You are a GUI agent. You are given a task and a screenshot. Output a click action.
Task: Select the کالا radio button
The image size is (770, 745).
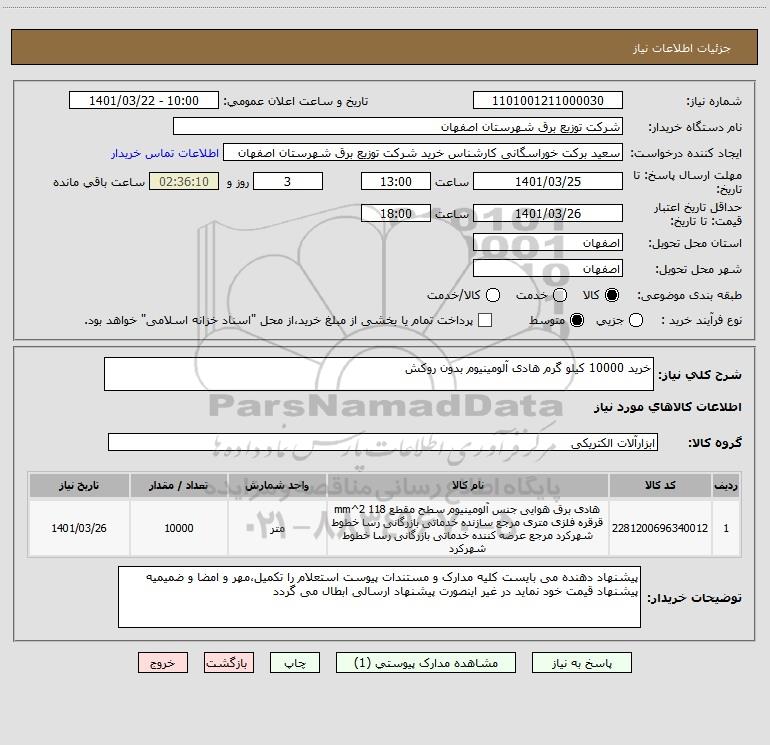coord(612,295)
